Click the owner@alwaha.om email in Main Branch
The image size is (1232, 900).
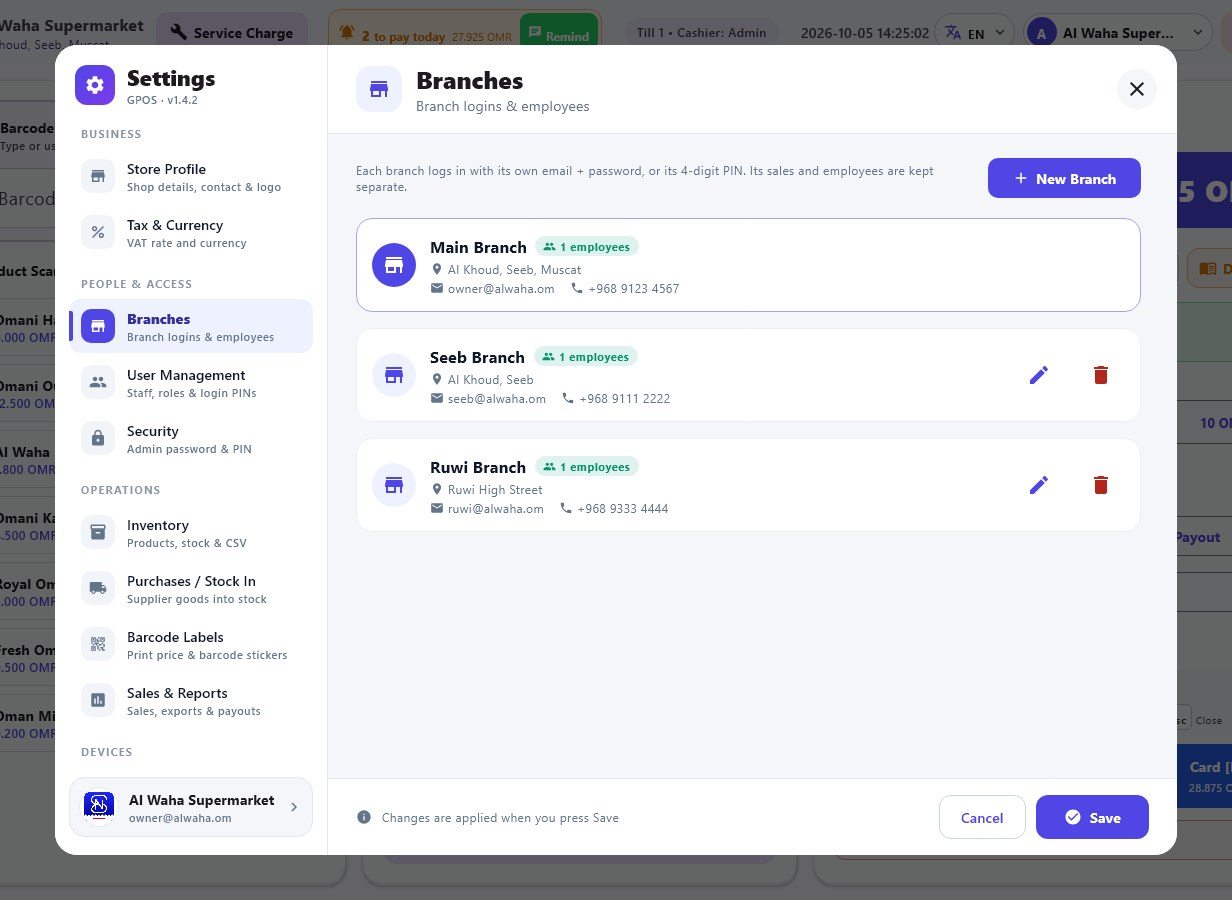501,288
